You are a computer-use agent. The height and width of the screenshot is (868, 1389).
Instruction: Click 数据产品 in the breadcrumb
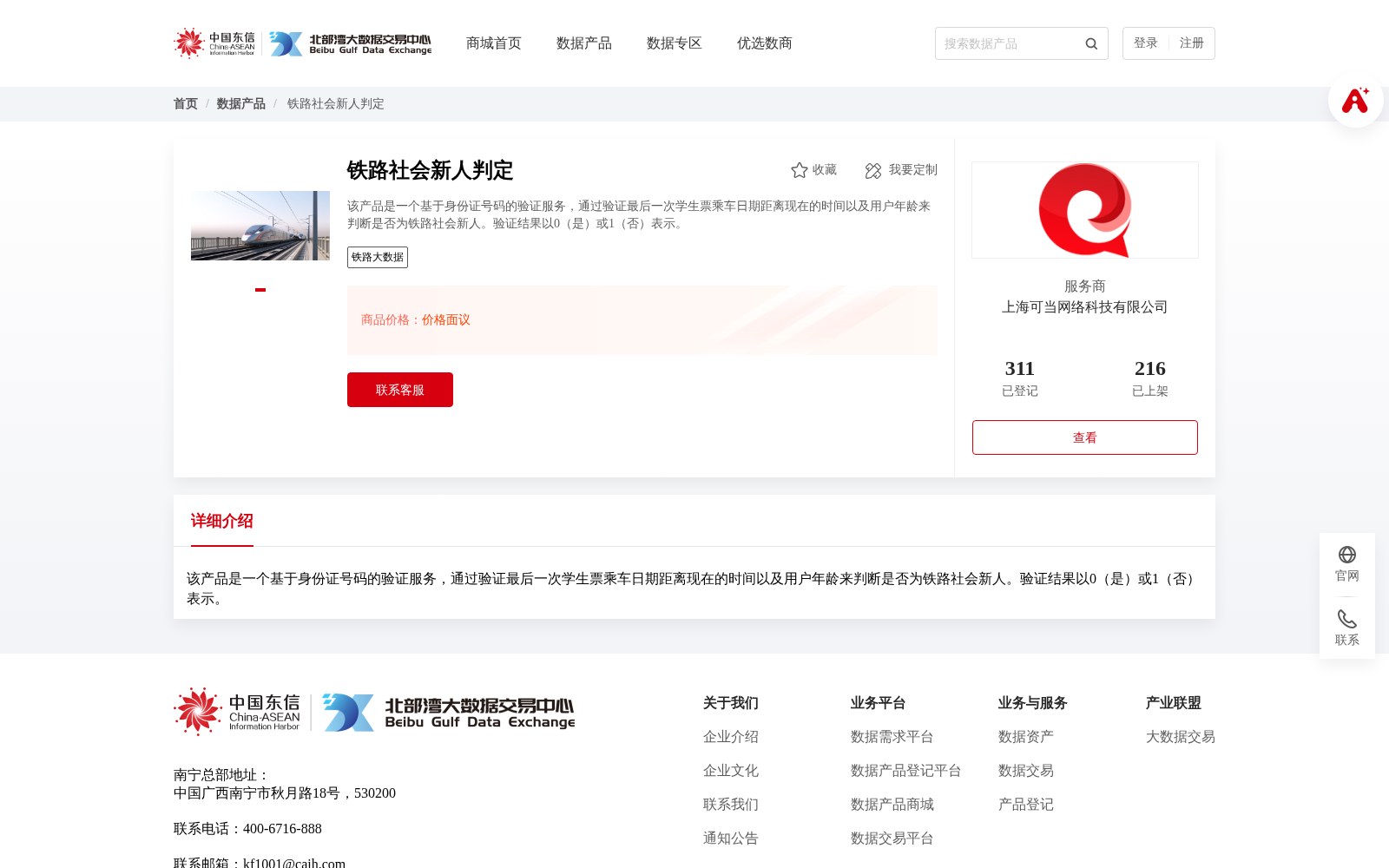pos(241,104)
